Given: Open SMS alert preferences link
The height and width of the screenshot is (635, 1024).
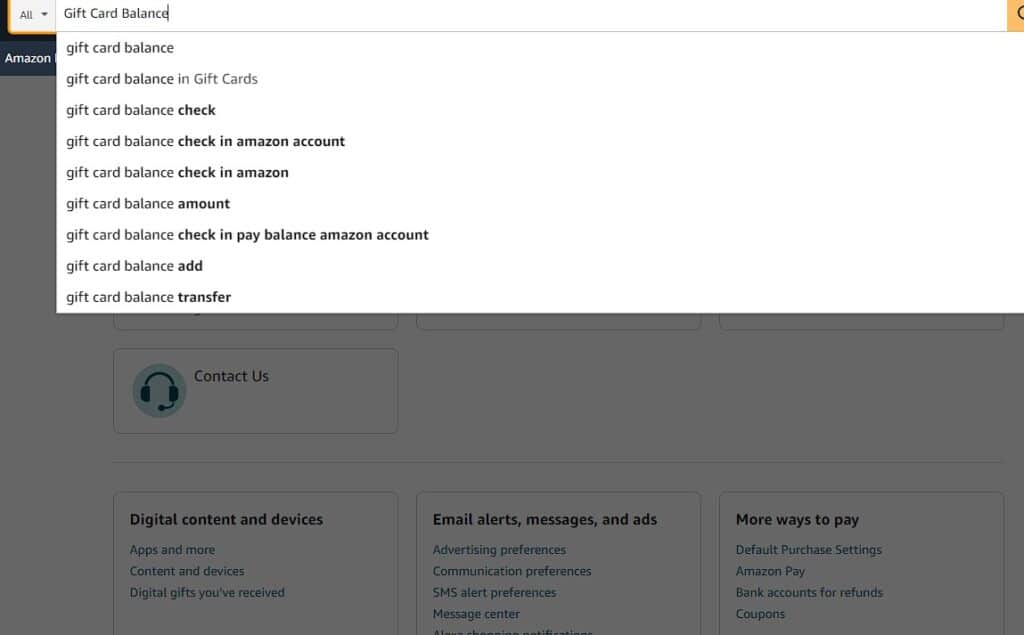Looking at the screenshot, I should (x=494, y=593).
